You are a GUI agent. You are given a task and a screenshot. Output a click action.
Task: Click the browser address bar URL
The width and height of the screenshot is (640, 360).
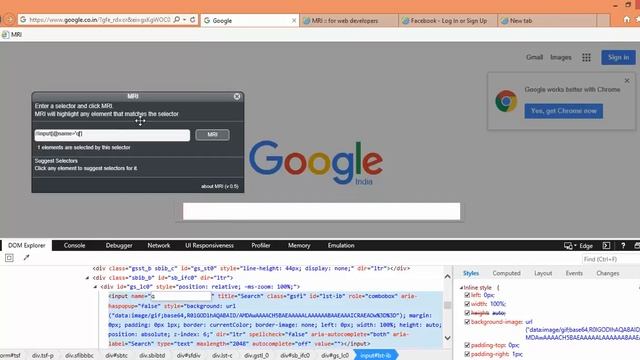[x=100, y=20]
